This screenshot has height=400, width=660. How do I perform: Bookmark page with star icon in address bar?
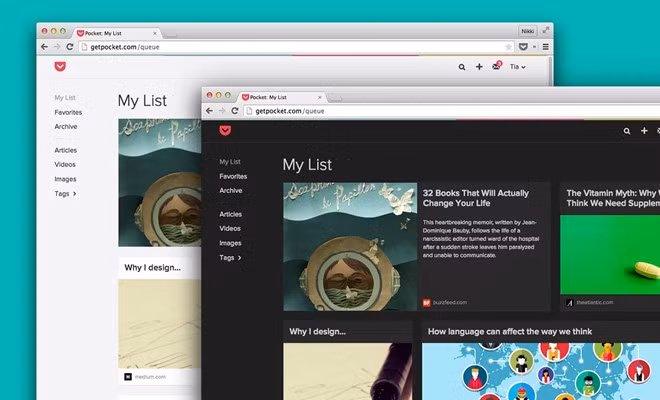click(508, 47)
